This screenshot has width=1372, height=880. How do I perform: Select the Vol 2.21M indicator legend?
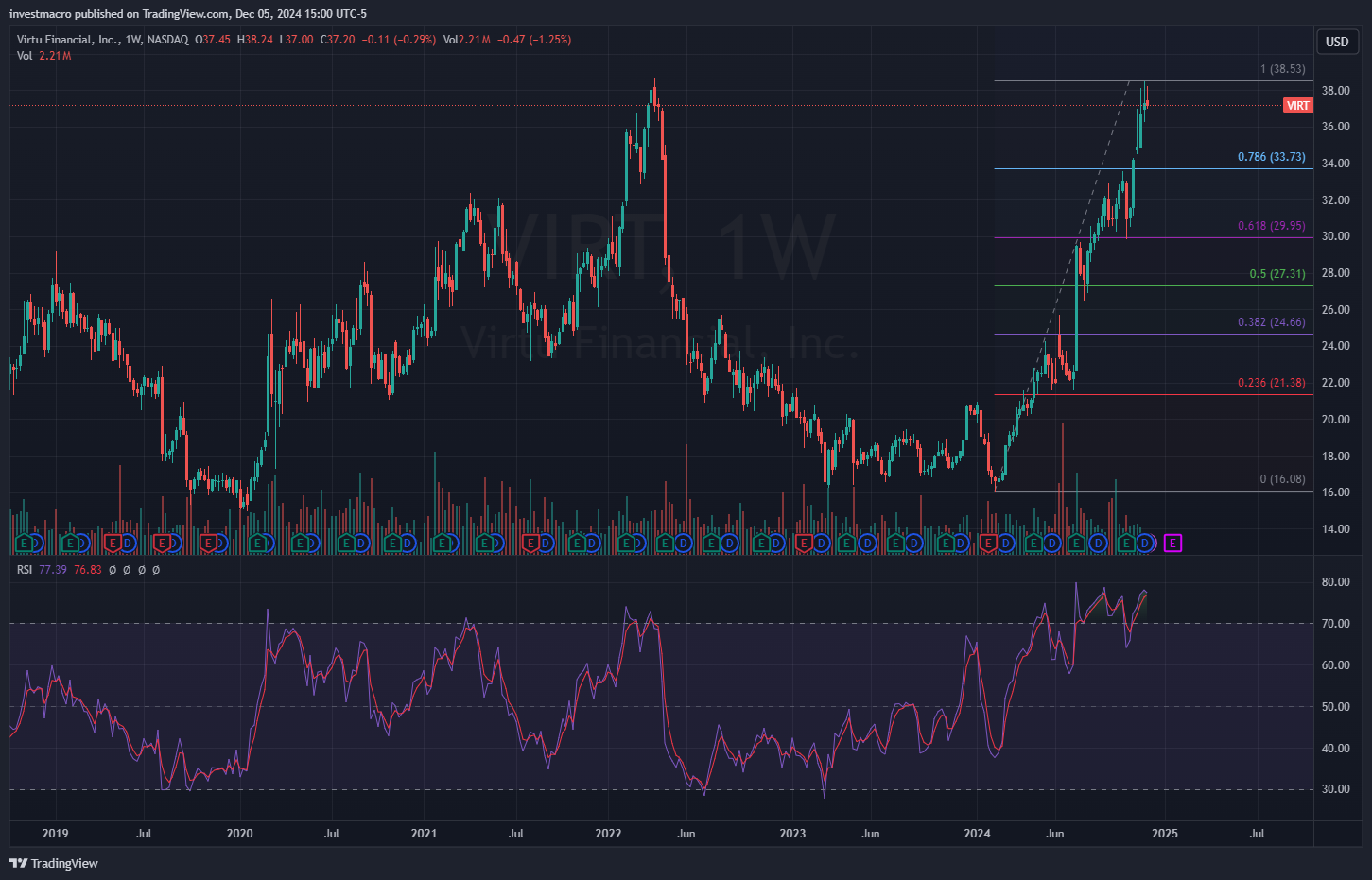point(43,56)
